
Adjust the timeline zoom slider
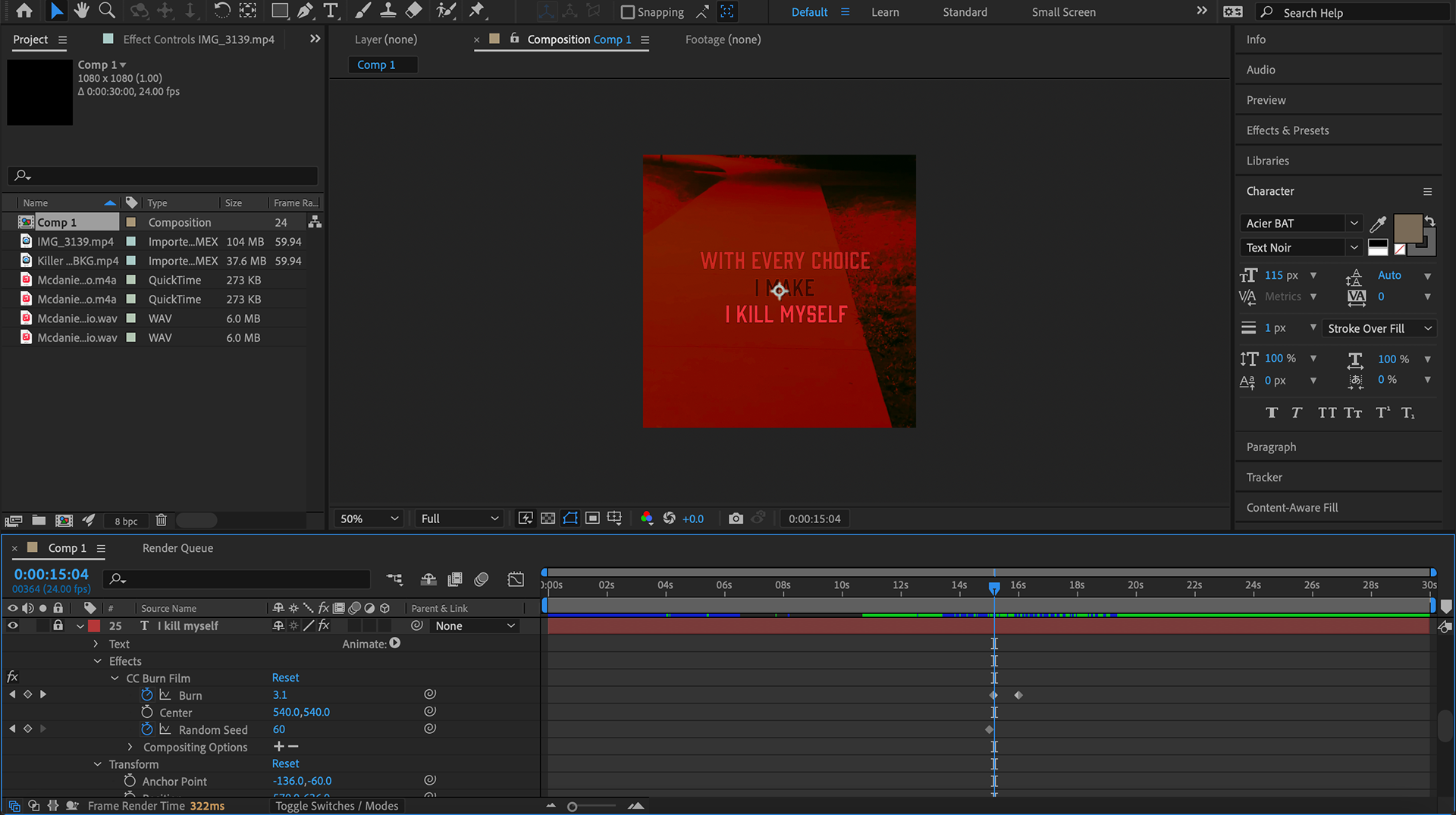pos(573,807)
